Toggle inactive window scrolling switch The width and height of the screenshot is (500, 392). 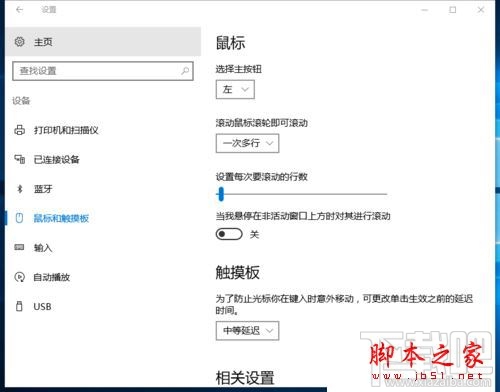[229, 234]
